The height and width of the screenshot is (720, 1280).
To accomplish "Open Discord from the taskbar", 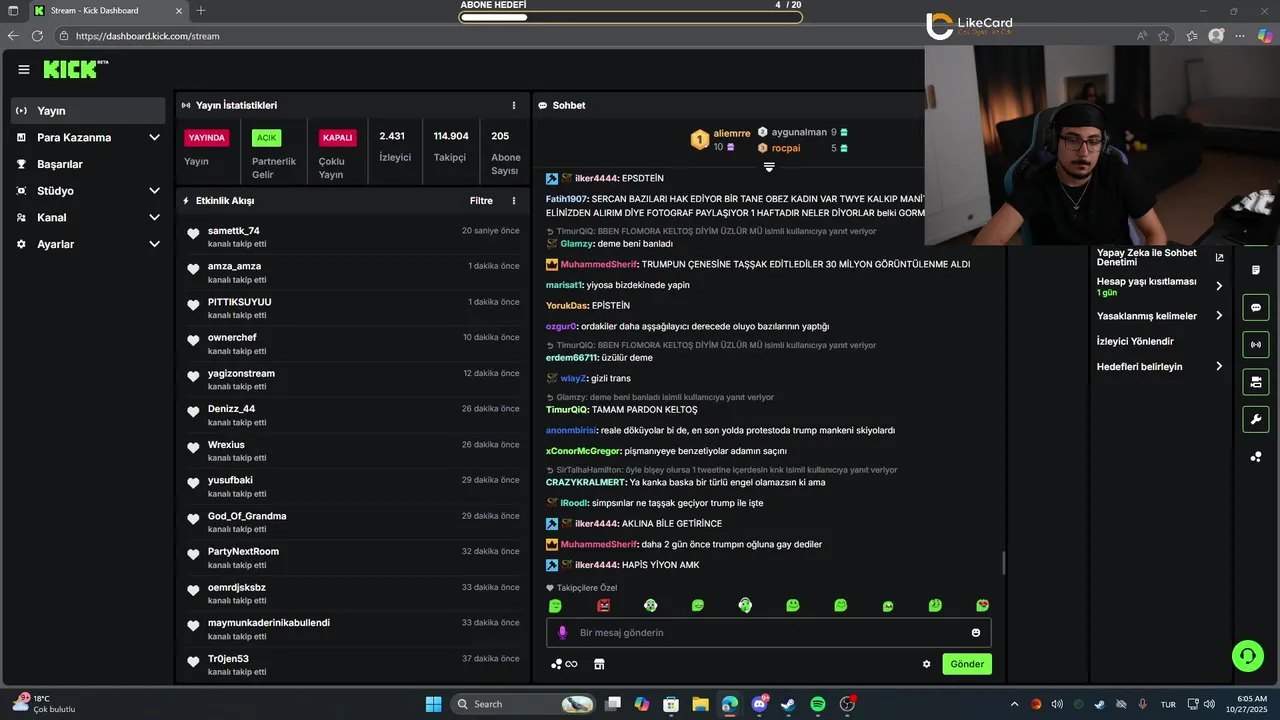I will coord(759,704).
